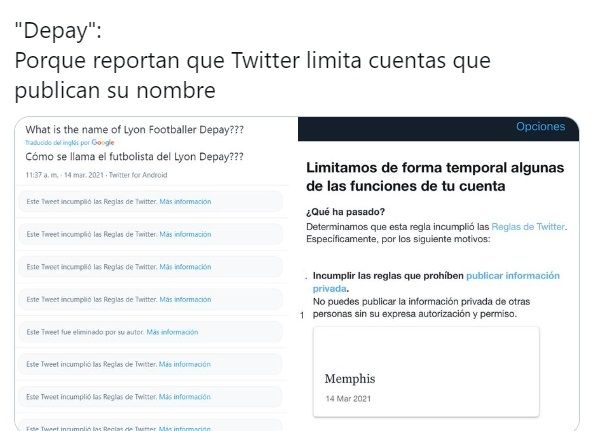This screenshot has width=596, height=431.
Task: Click the original English tweet text
Action: (x=135, y=130)
